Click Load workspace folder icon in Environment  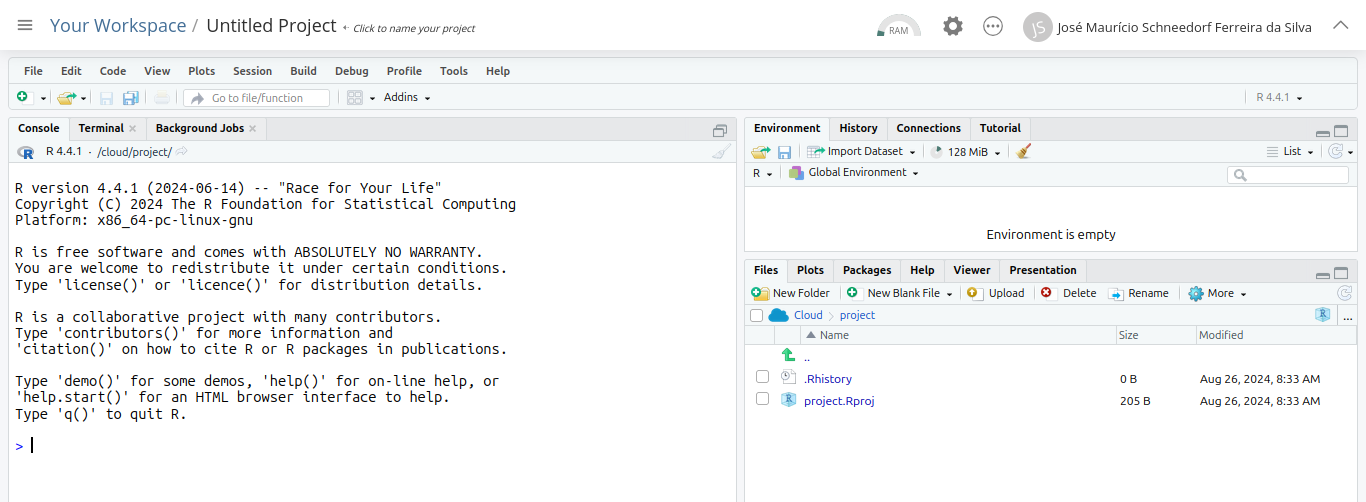click(x=761, y=152)
